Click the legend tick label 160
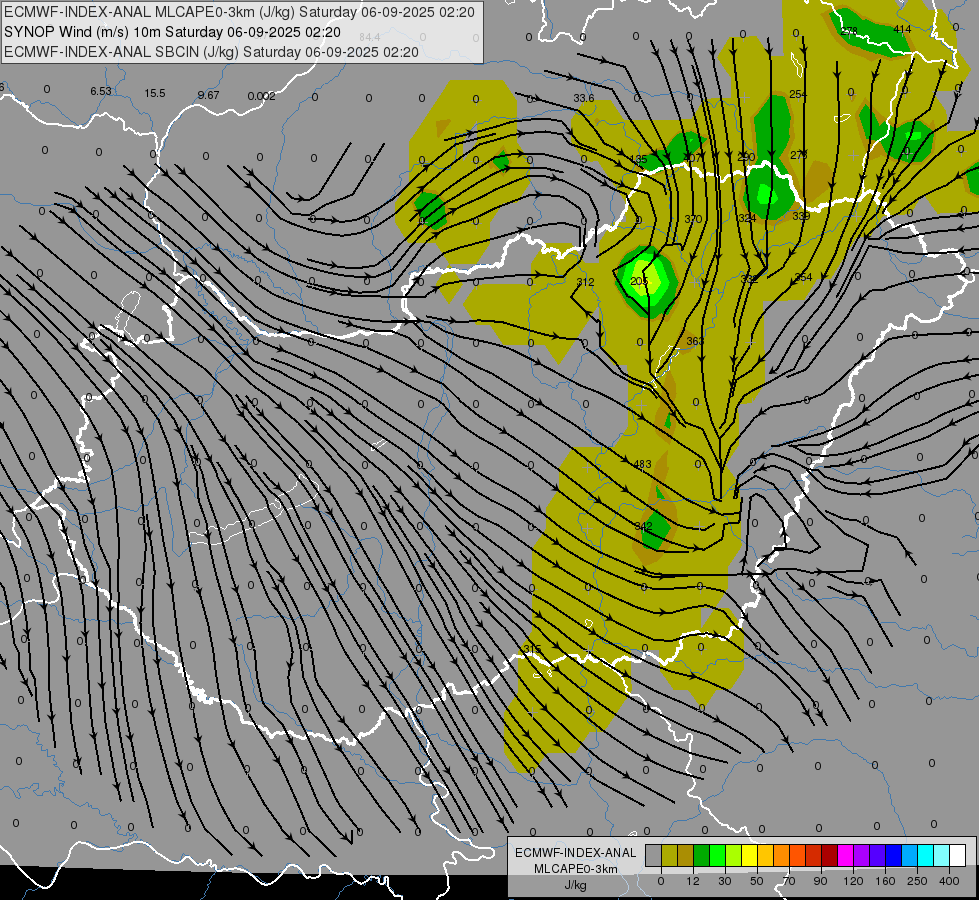Screen dimensions: 979x900 [885, 881]
